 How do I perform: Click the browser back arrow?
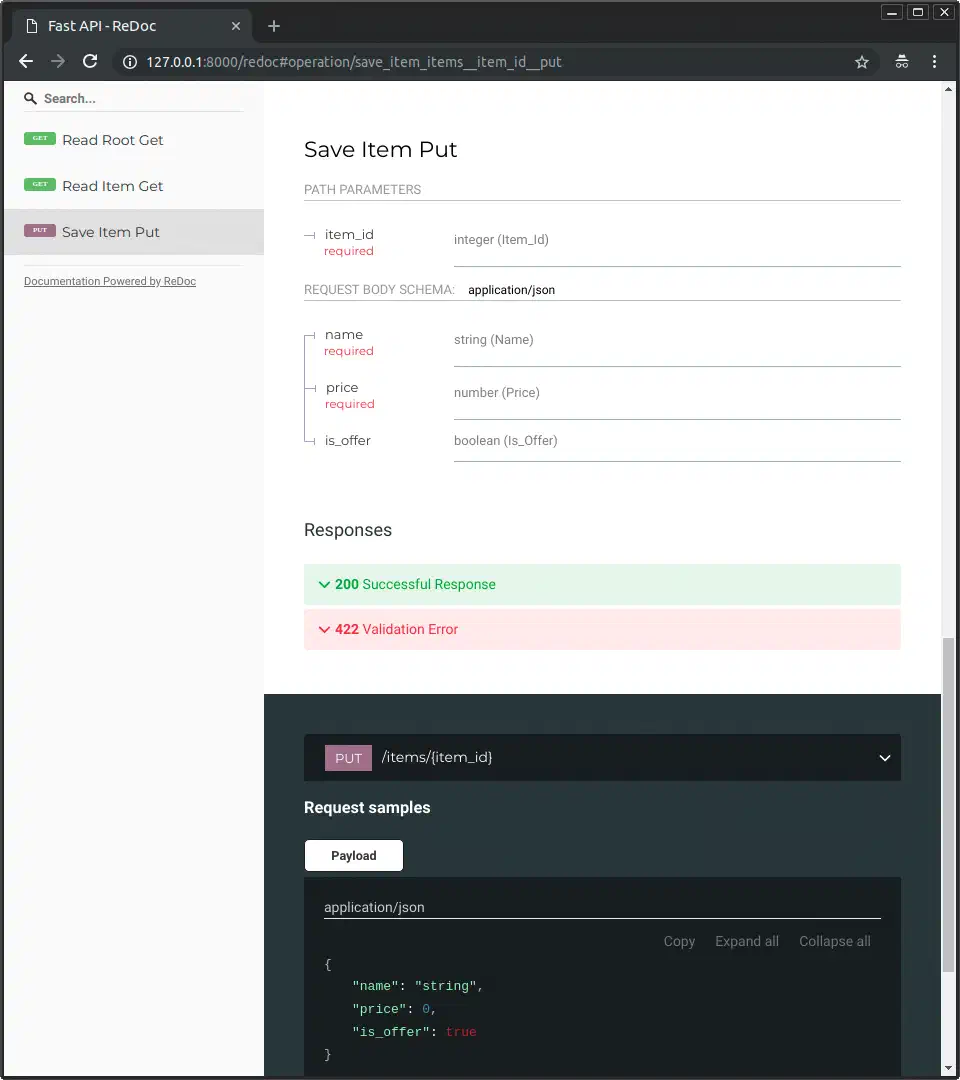(x=25, y=61)
